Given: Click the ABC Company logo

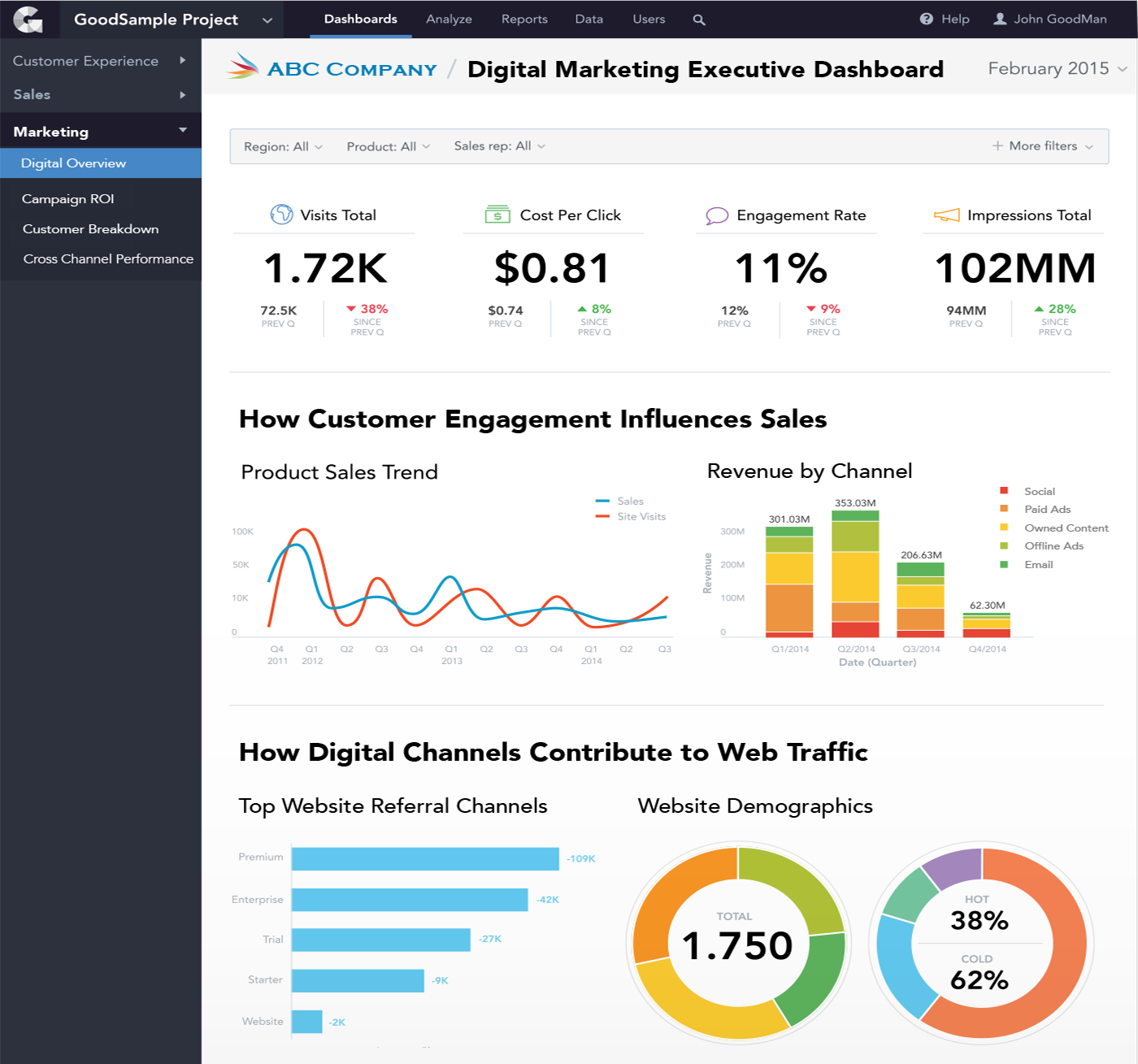Looking at the screenshot, I should coord(332,67).
